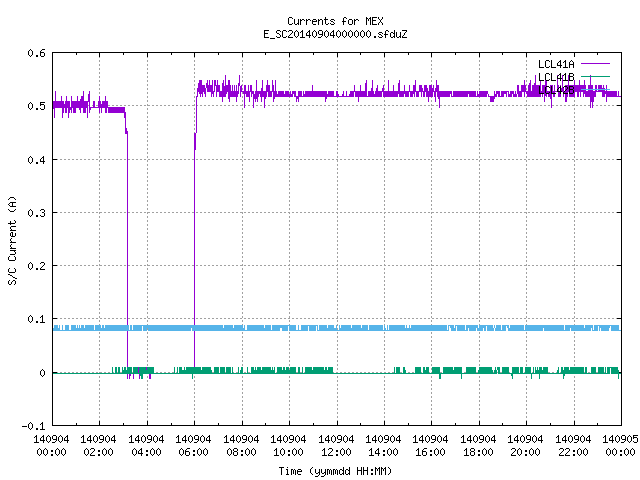Click the x-axis time label "16:00"
The height and width of the screenshot is (480, 640).
point(430,452)
